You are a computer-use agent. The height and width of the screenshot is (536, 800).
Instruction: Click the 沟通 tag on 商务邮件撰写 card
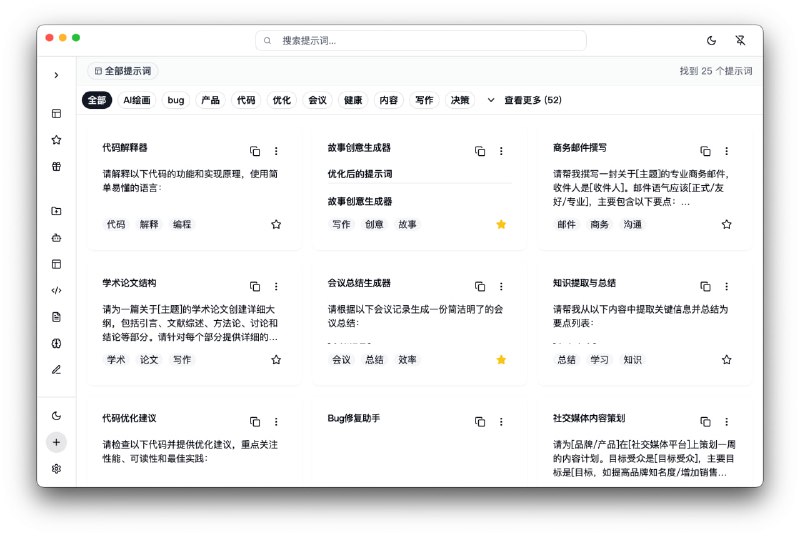(x=632, y=224)
